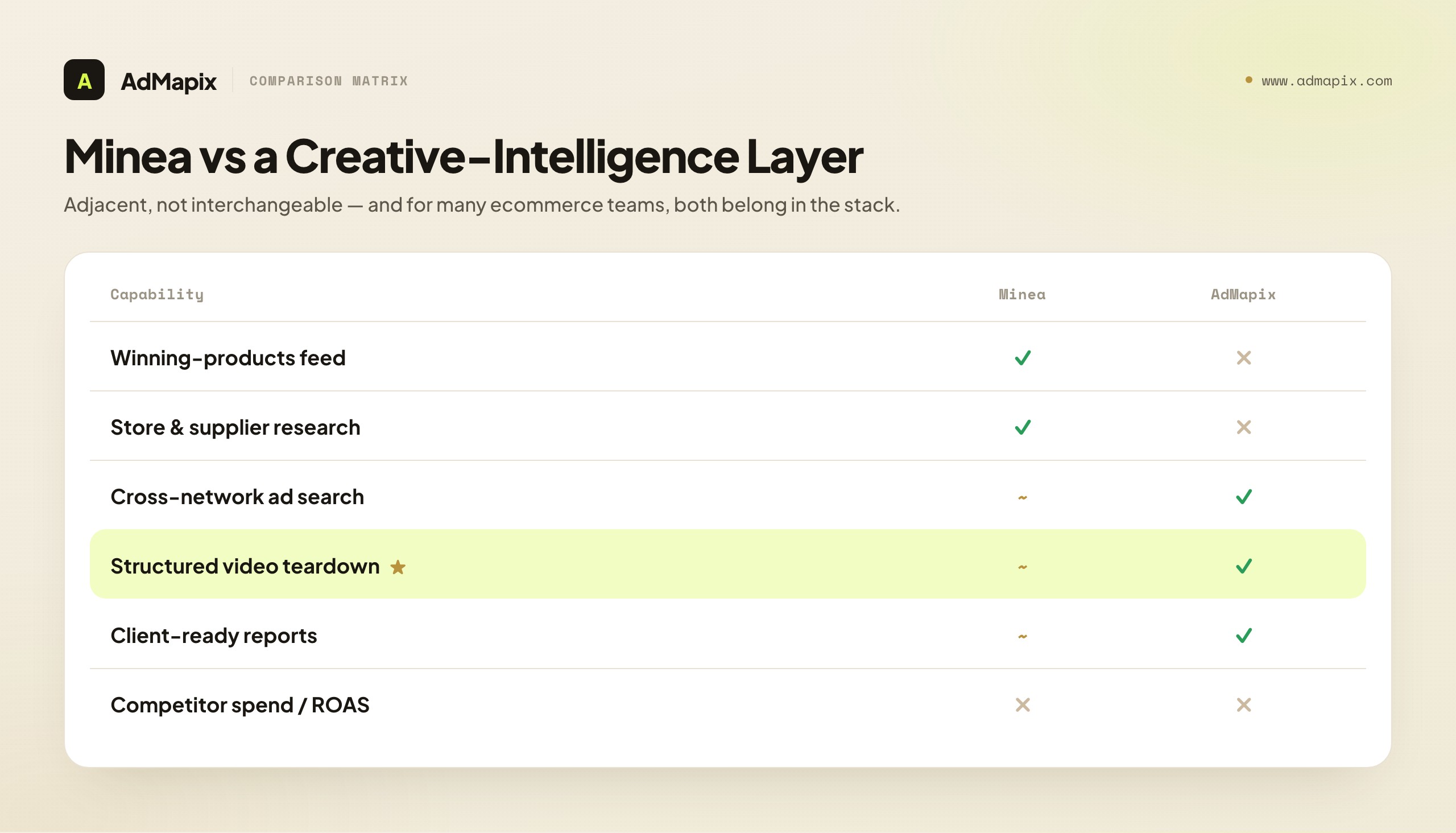
Task: Click the Client-ready reports label
Action: 214,636
